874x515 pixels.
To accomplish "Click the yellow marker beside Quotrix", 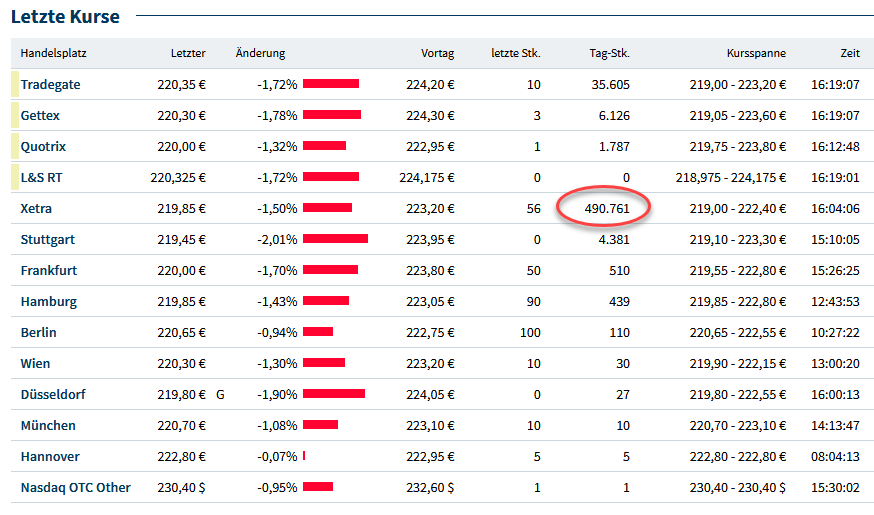I will point(14,147).
